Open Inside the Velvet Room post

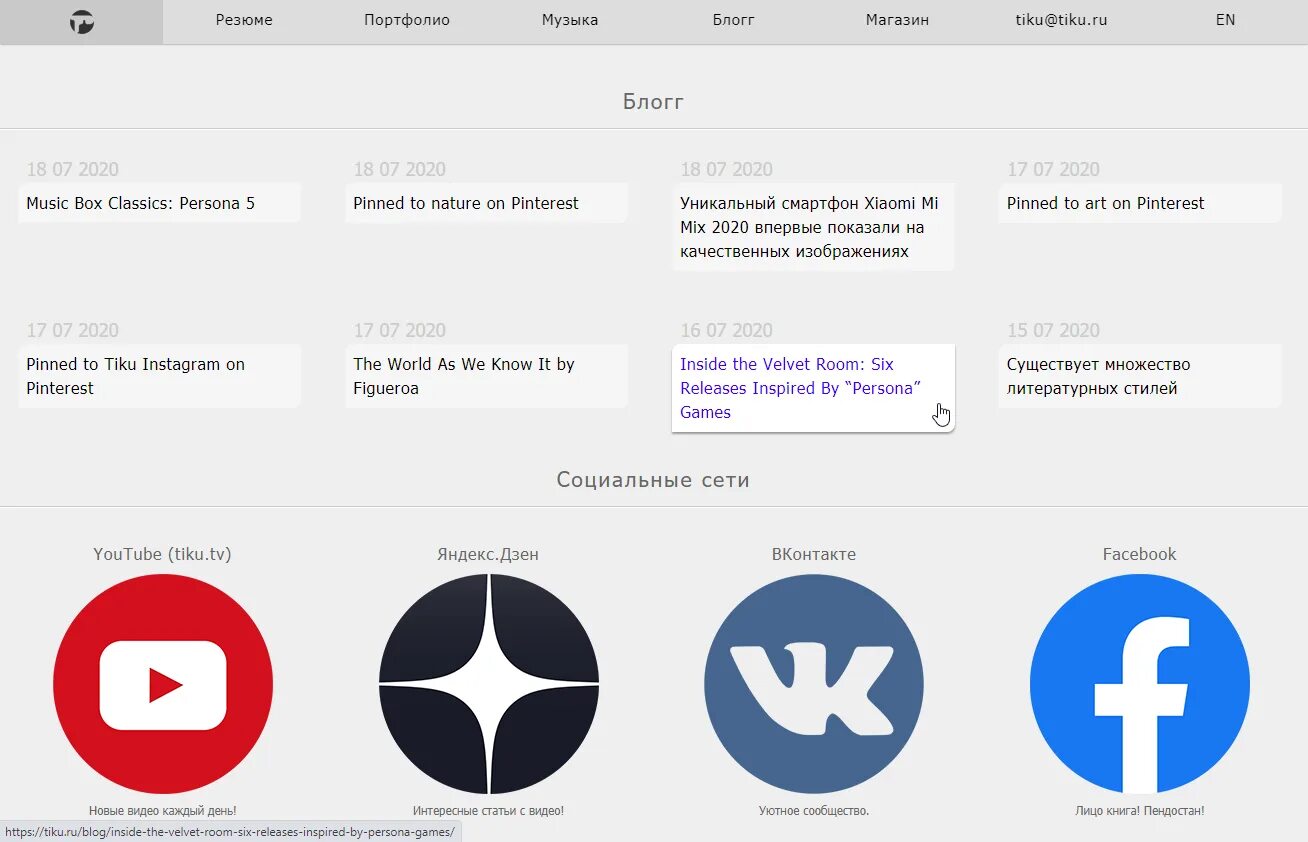[x=813, y=388]
